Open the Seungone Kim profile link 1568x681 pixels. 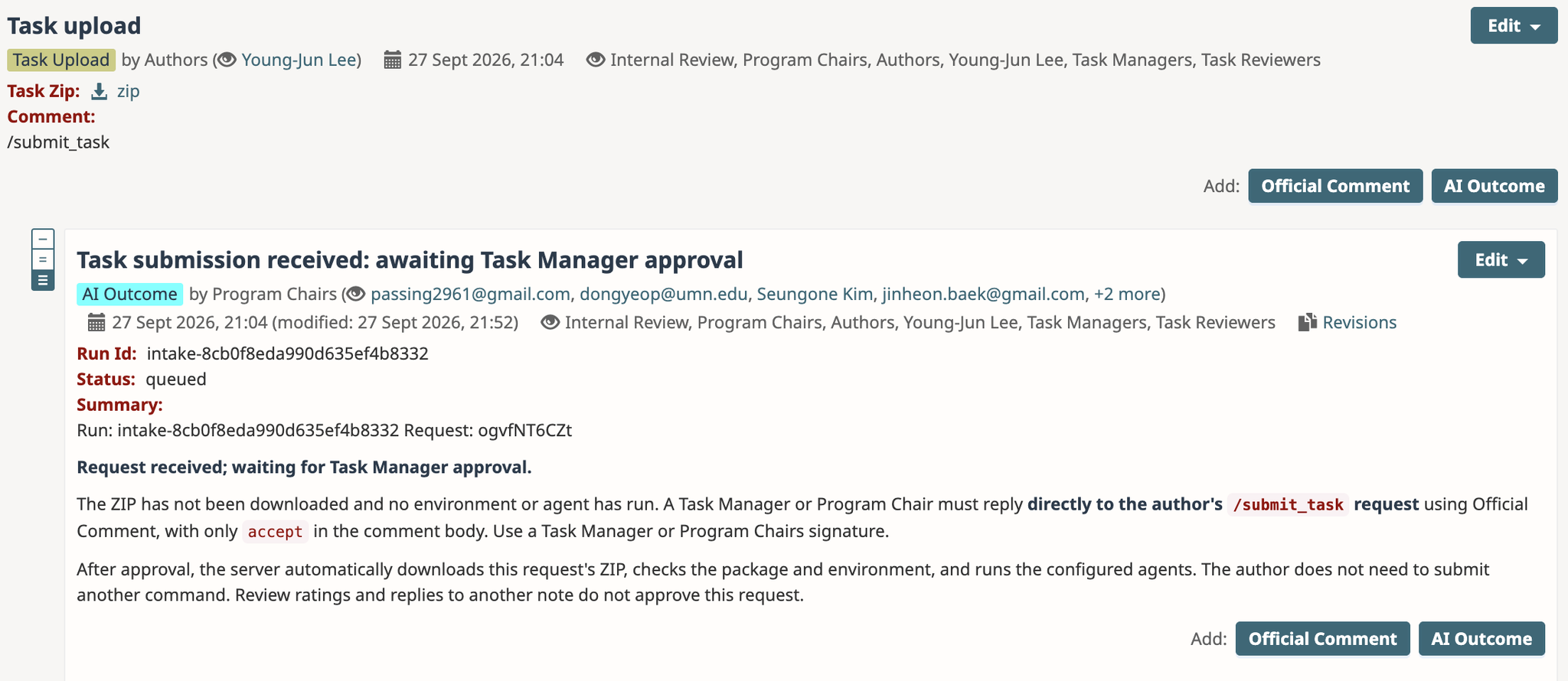pyautogui.click(x=815, y=294)
